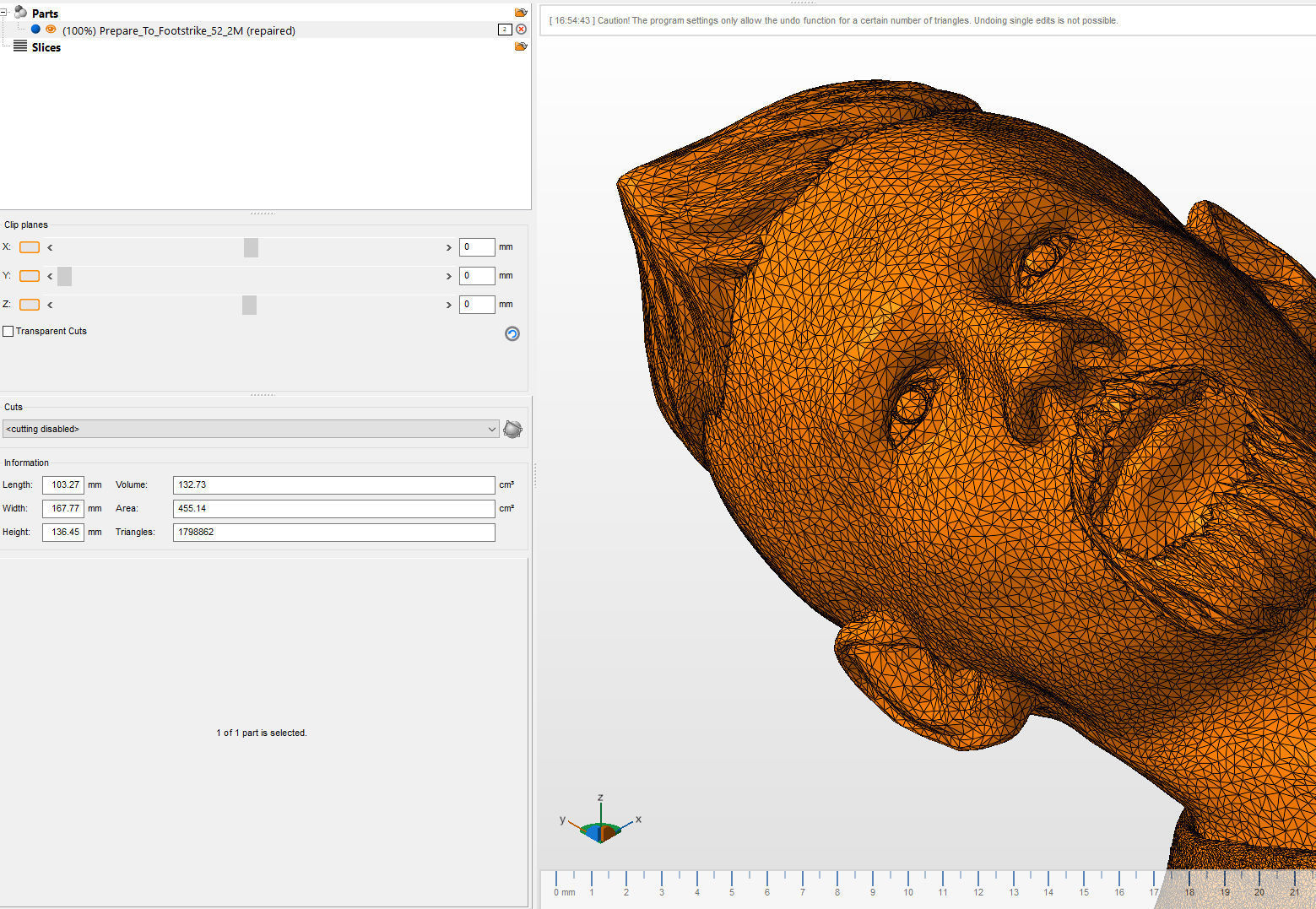Click the Z clip plane slider handle

click(x=249, y=305)
